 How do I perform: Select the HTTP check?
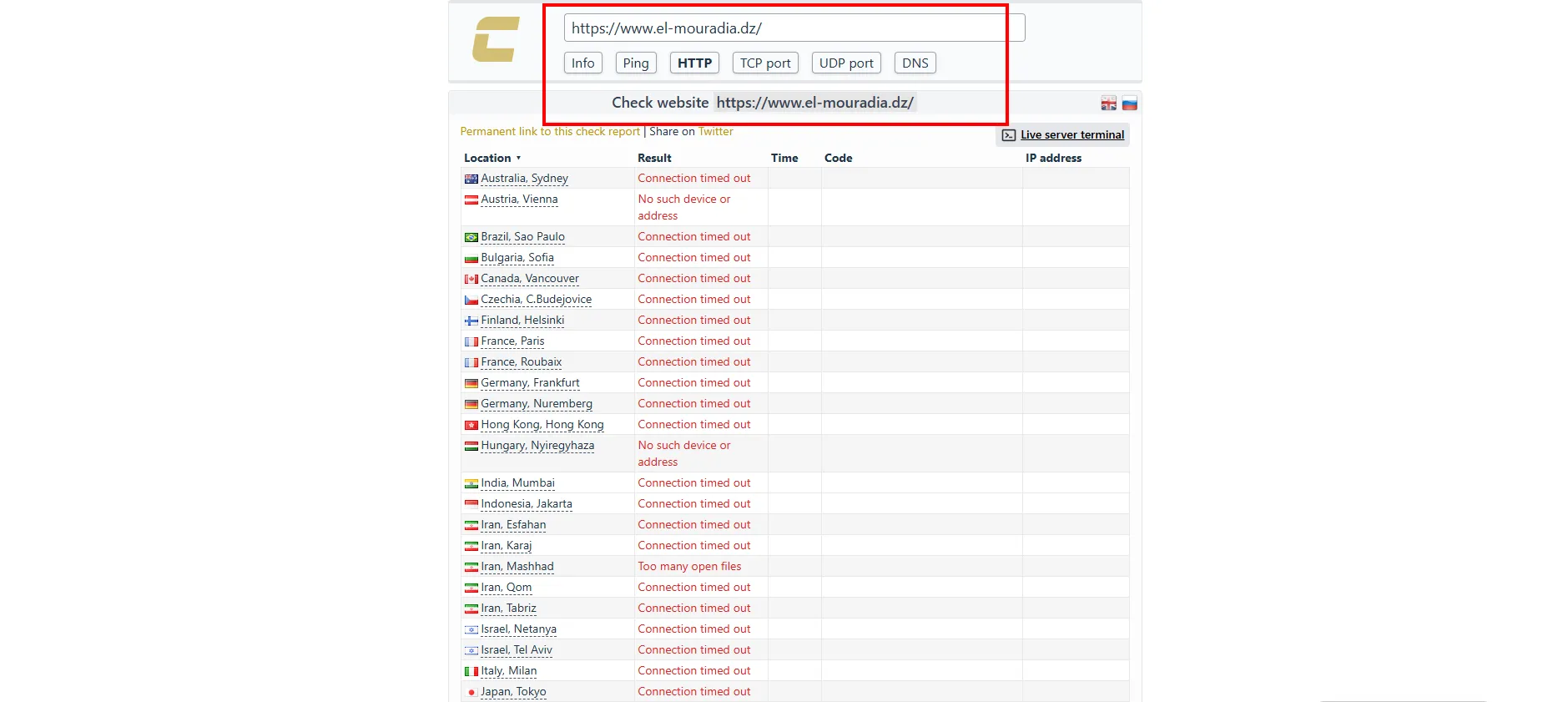[x=694, y=63]
